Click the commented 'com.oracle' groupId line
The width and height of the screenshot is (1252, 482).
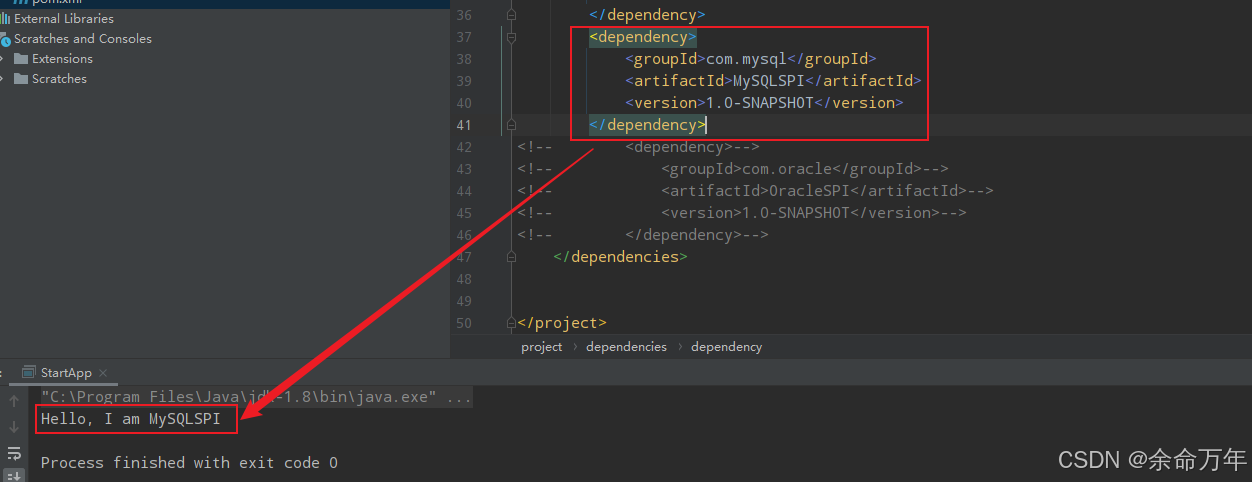pyautogui.click(x=733, y=169)
